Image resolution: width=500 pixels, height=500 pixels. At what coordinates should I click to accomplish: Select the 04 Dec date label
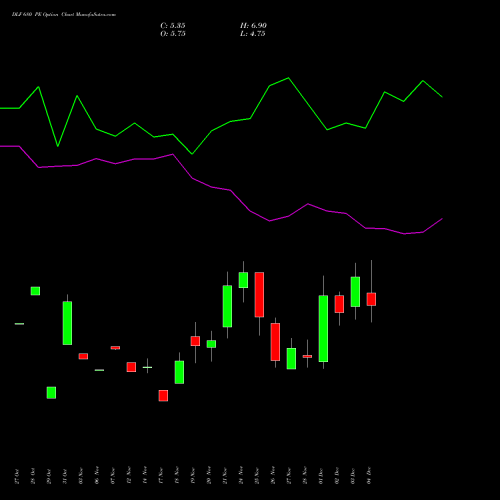pyautogui.click(x=369, y=476)
